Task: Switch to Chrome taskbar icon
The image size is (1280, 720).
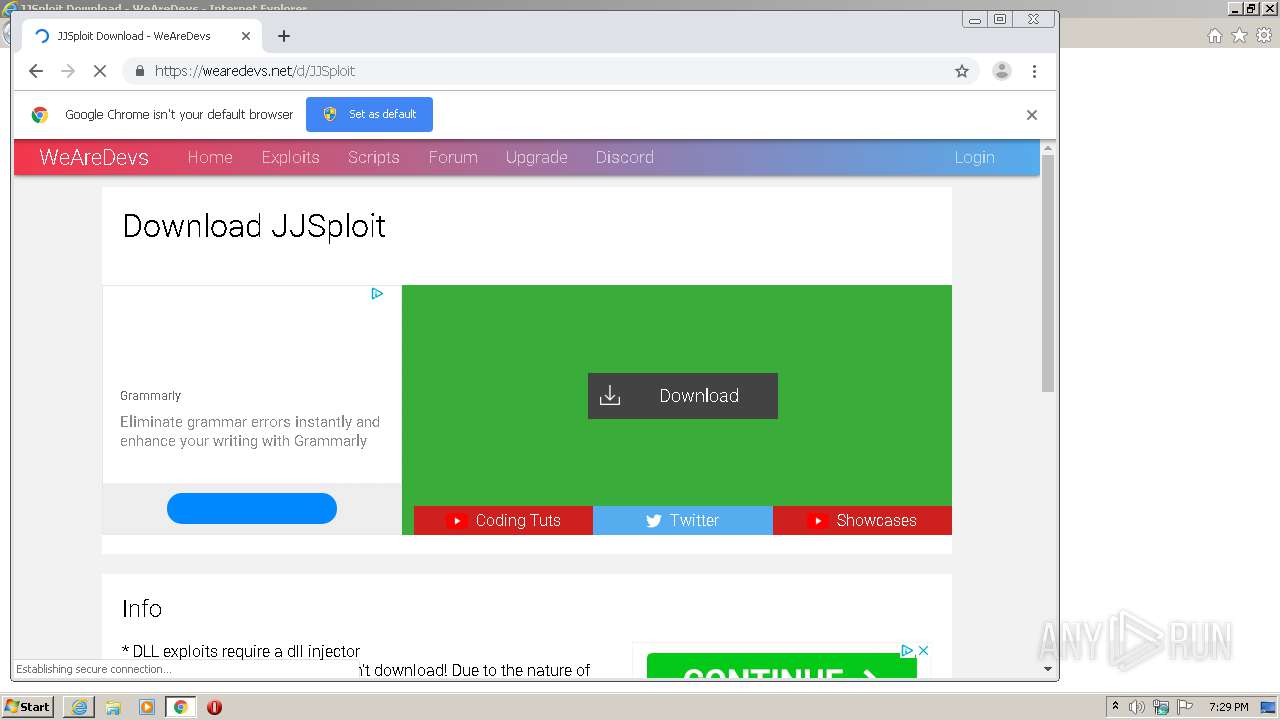Action: click(x=181, y=707)
